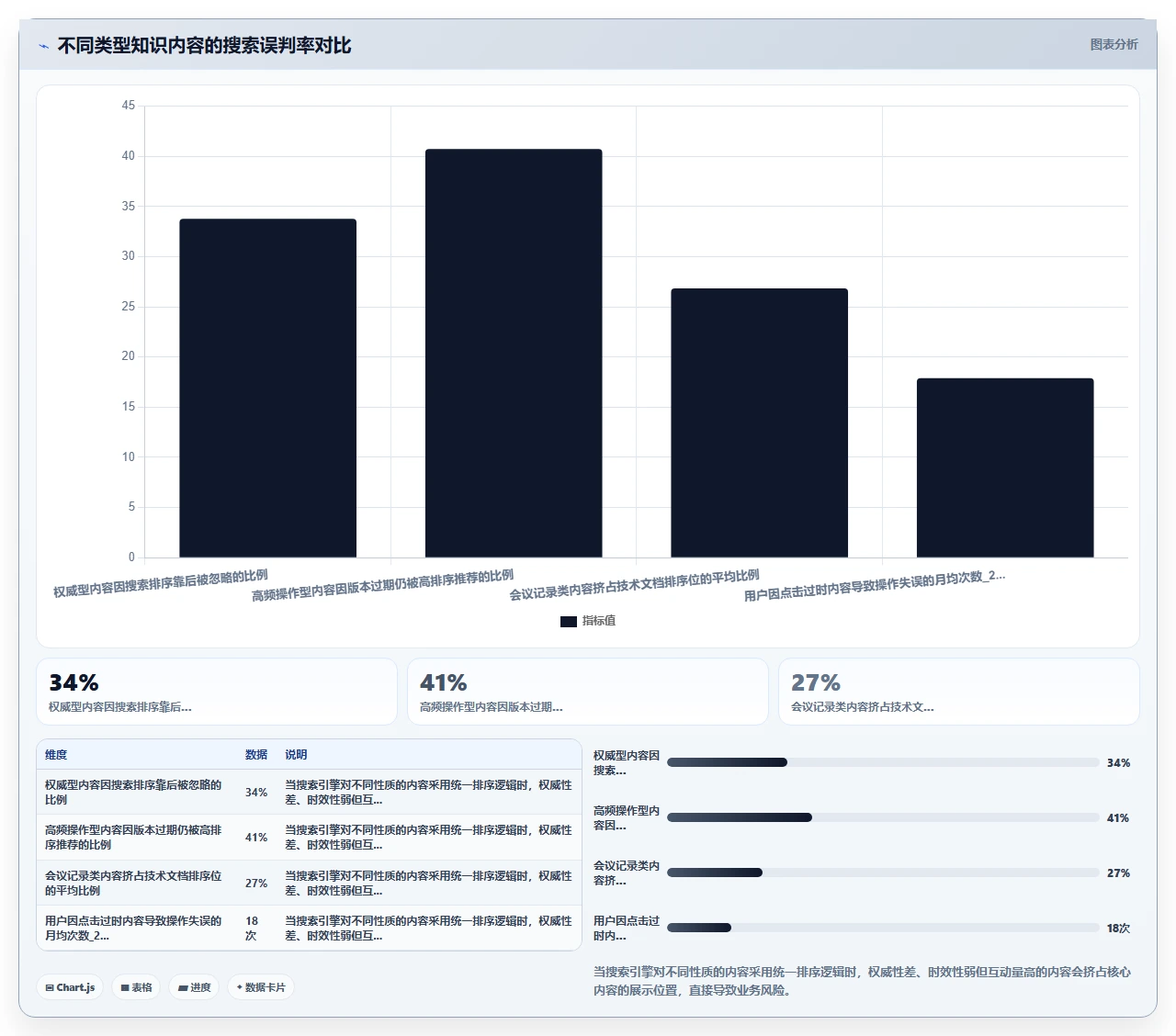Open the 34% stat card
This screenshot has width=1176, height=1036.
tap(217, 692)
